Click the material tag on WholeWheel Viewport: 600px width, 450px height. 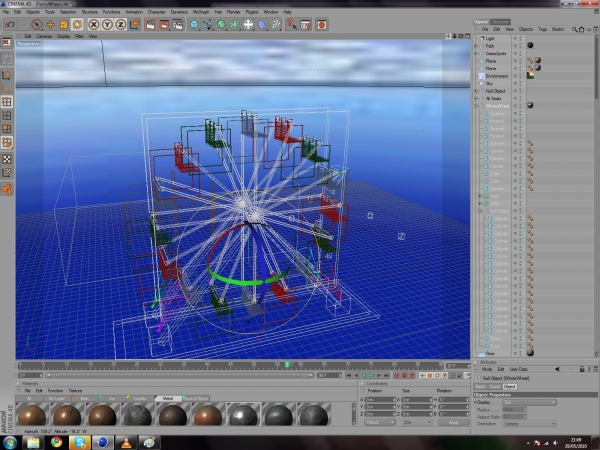530,106
